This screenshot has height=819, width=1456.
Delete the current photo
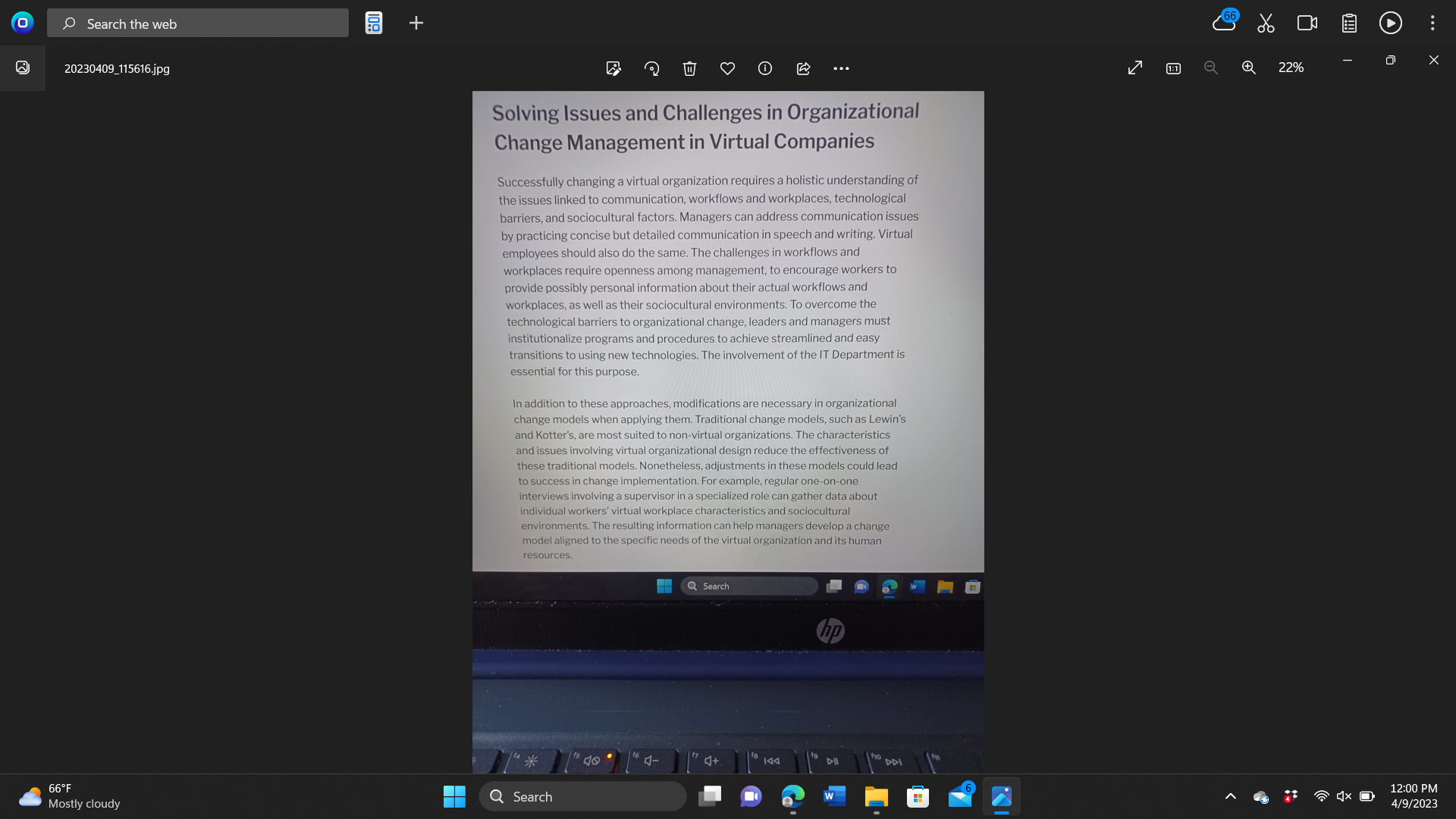689,68
